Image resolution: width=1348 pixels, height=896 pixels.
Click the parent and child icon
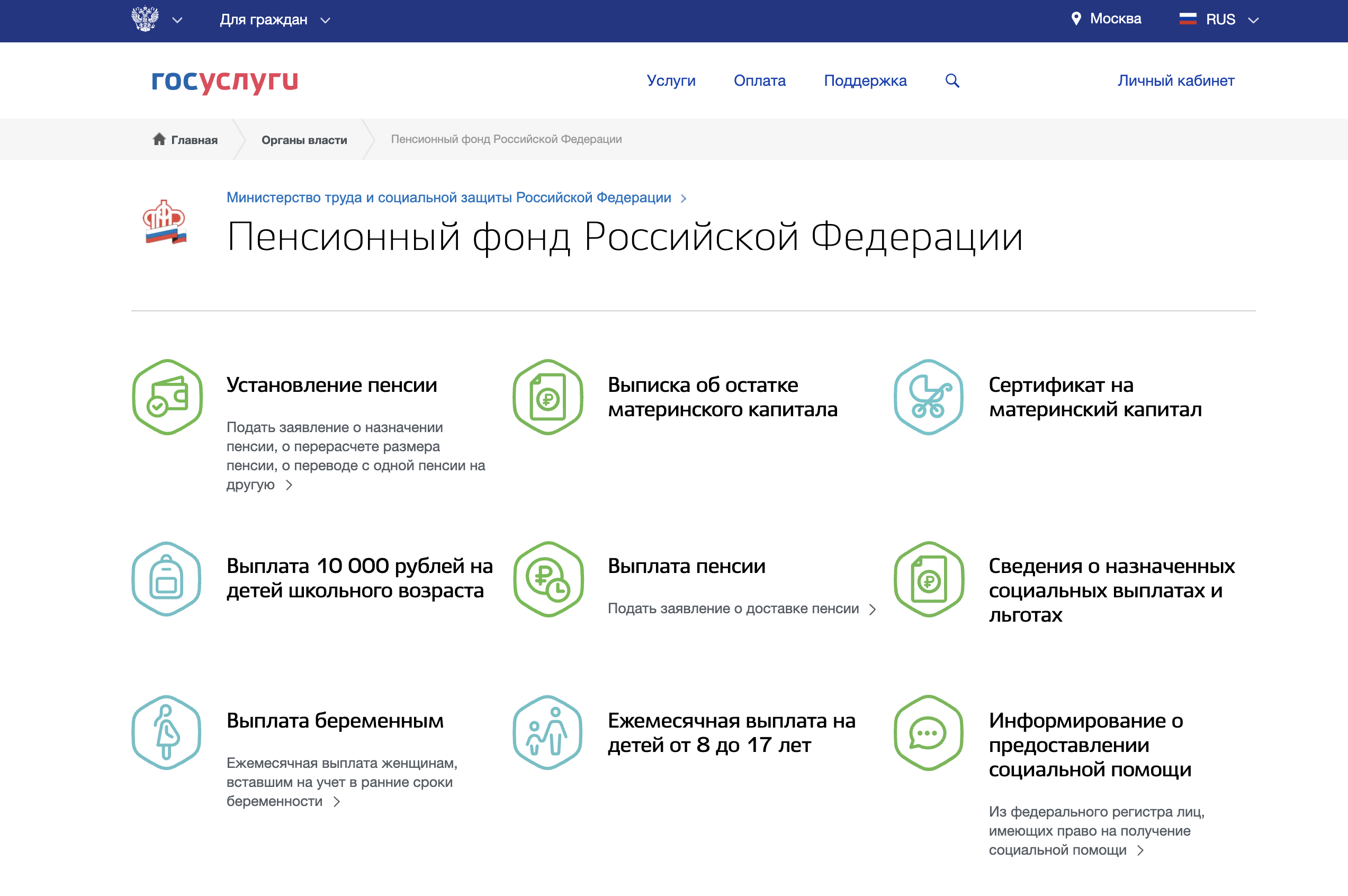548,732
